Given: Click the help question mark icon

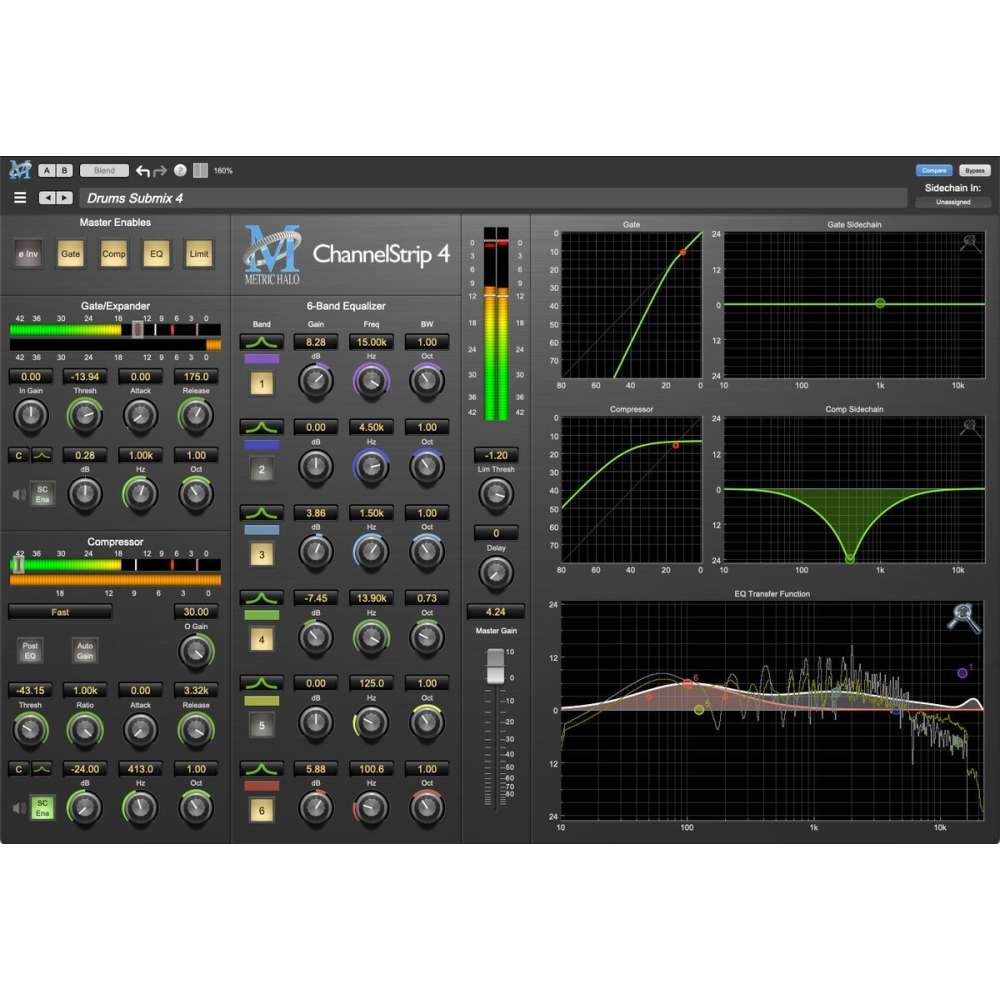Looking at the screenshot, I should click(178, 170).
